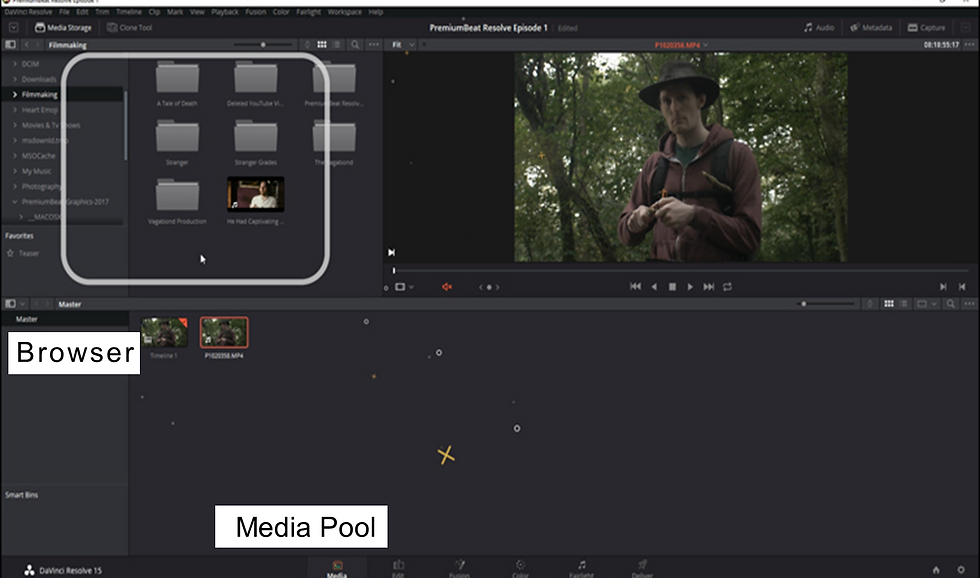Toggle the media pool bin list icon
Image resolution: width=980 pixels, height=578 pixels.
coord(10,304)
